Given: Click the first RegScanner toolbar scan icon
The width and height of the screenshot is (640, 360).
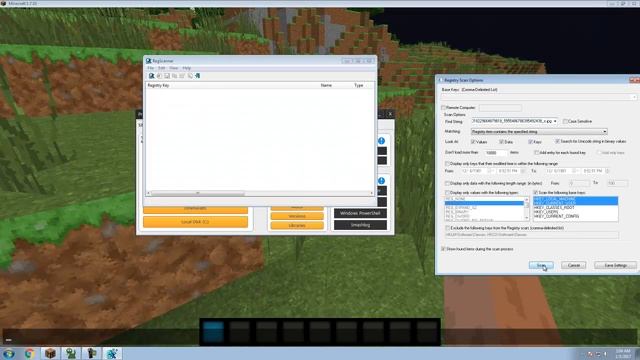Looking at the screenshot, I should (x=151, y=76).
